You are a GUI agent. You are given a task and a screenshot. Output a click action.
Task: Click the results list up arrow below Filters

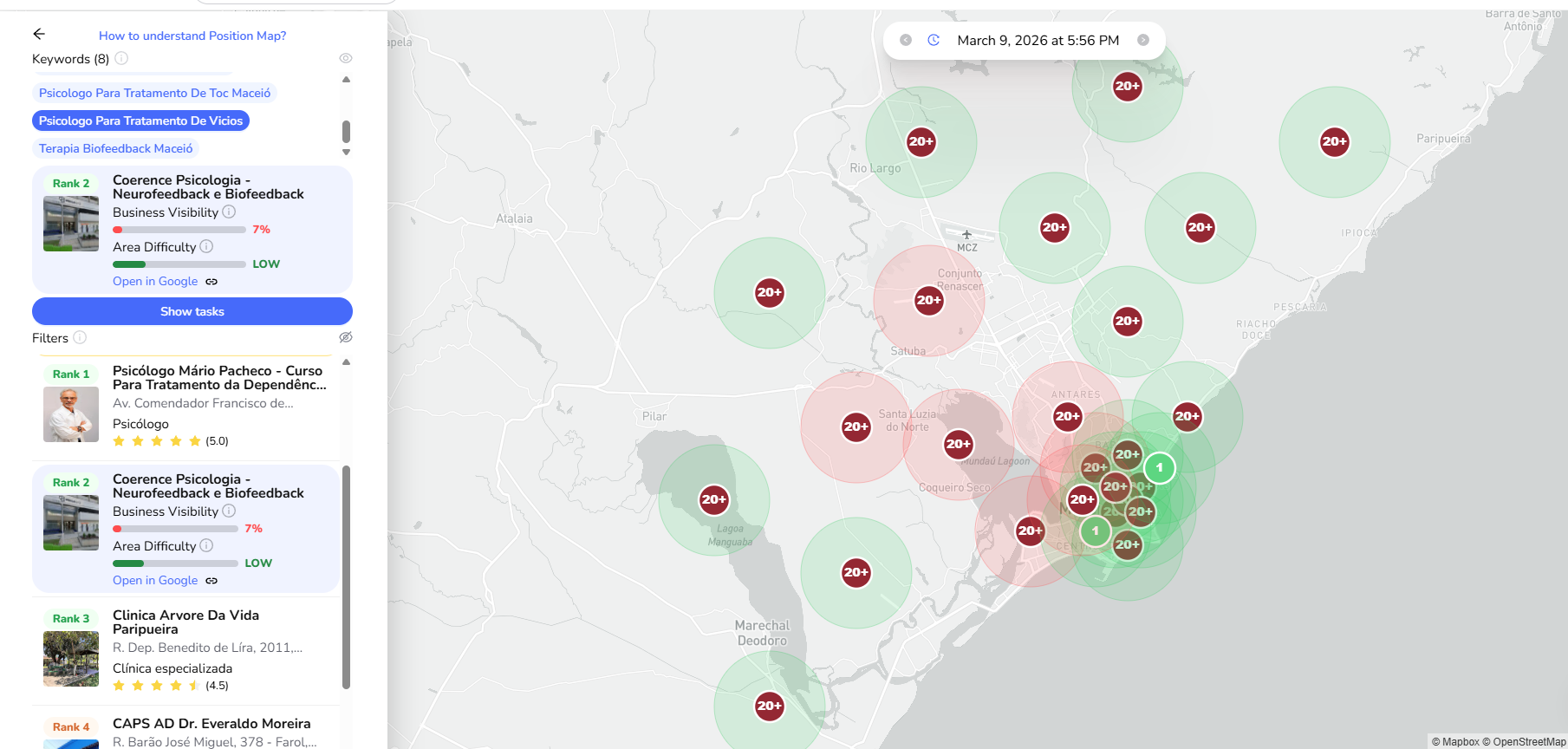coord(347,361)
